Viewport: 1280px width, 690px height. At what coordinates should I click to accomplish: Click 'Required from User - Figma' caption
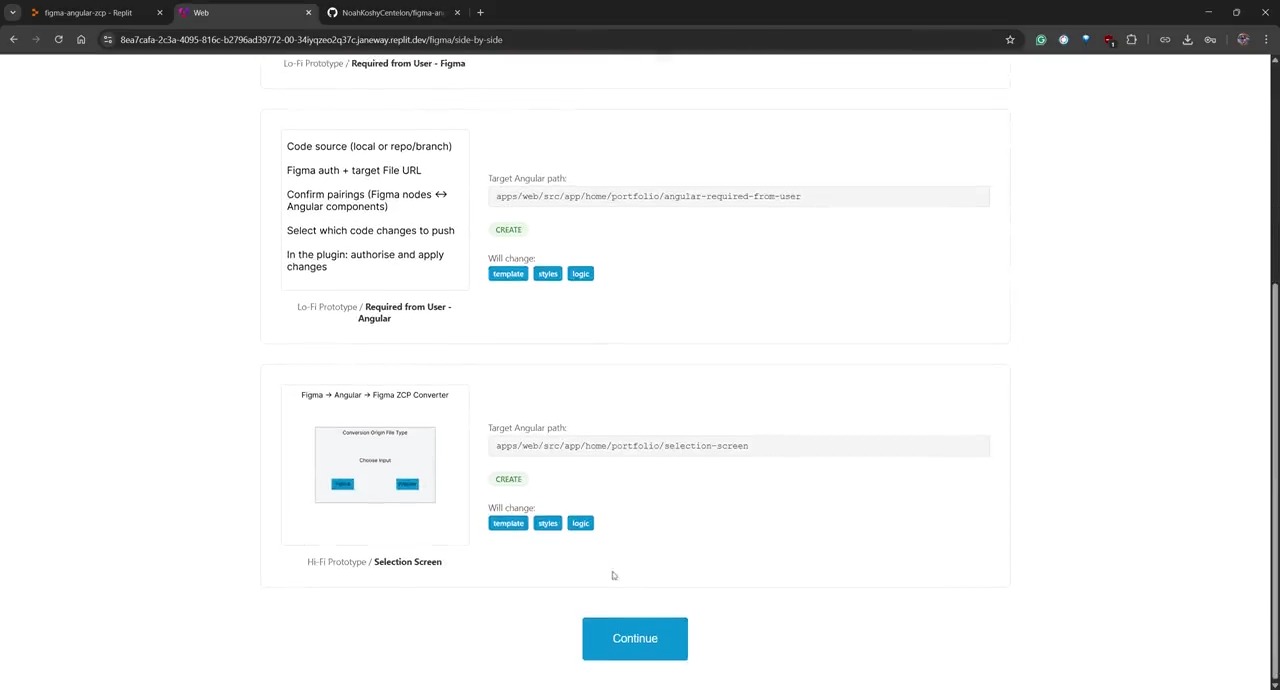tap(408, 63)
